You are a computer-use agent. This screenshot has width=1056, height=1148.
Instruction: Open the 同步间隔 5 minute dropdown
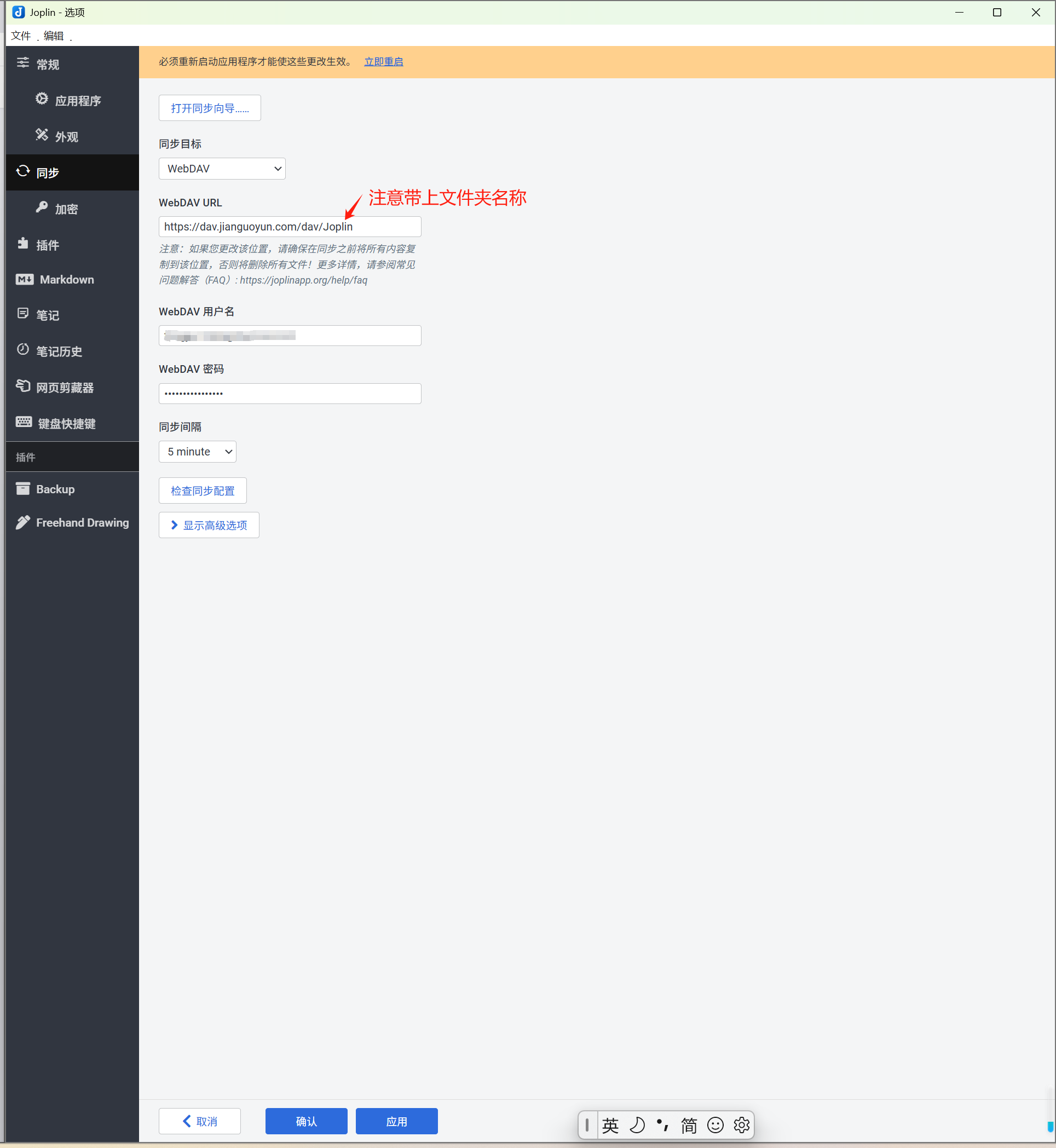pos(198,452)
